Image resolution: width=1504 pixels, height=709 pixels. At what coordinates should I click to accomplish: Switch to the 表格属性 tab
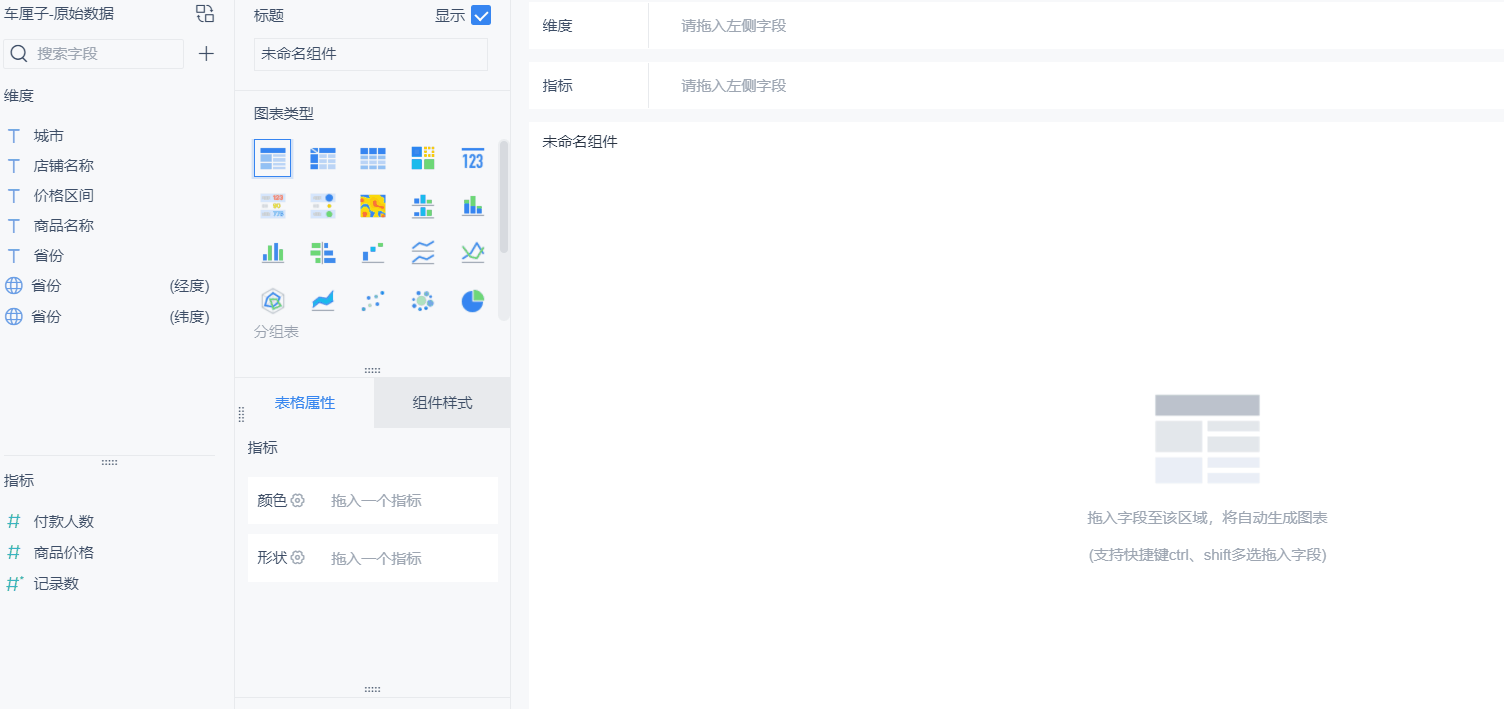point(304,402)
